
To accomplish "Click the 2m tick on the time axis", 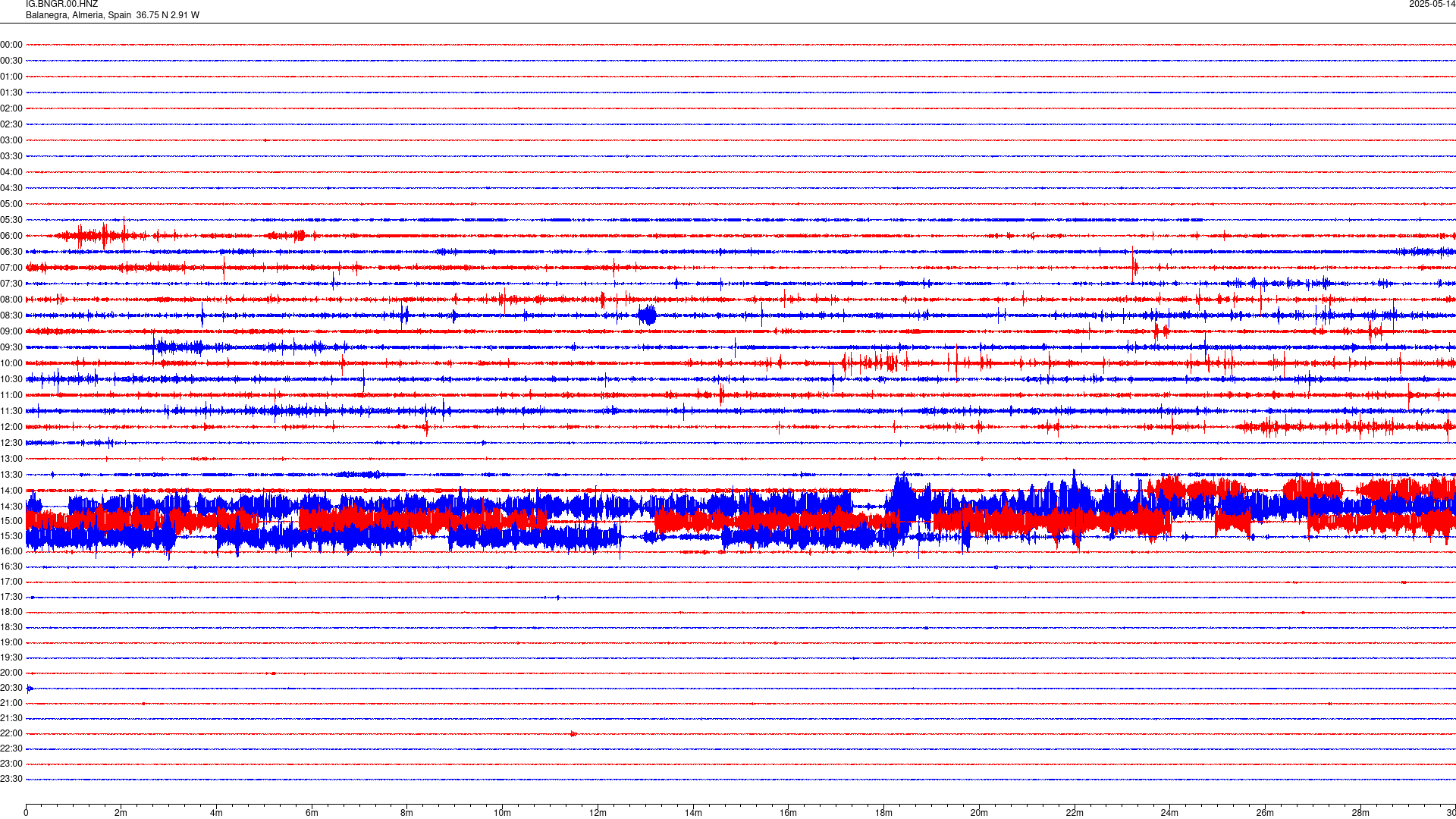I will click(x=121, y=813).
